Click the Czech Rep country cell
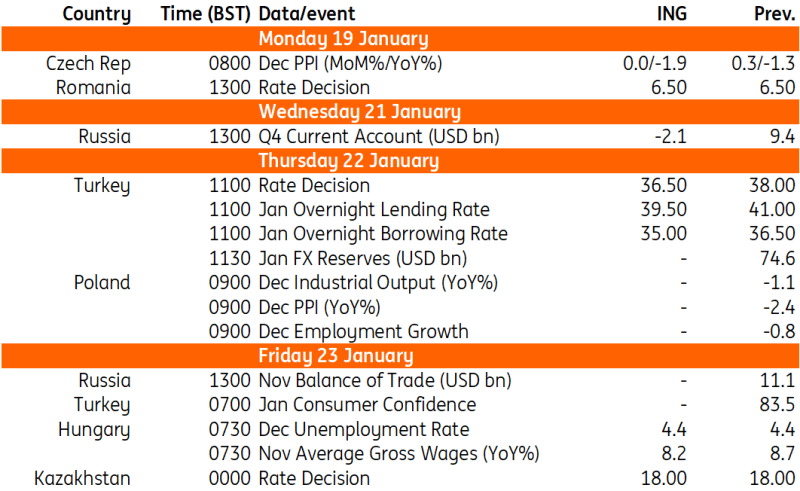This screenshot has height=491, width=800. 88,63
